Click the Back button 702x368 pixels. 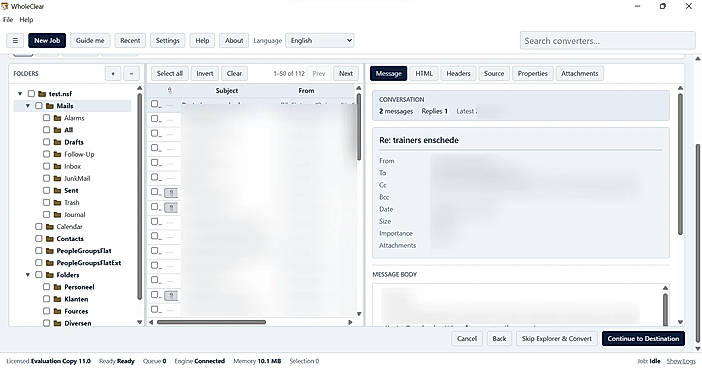(499, 338)
